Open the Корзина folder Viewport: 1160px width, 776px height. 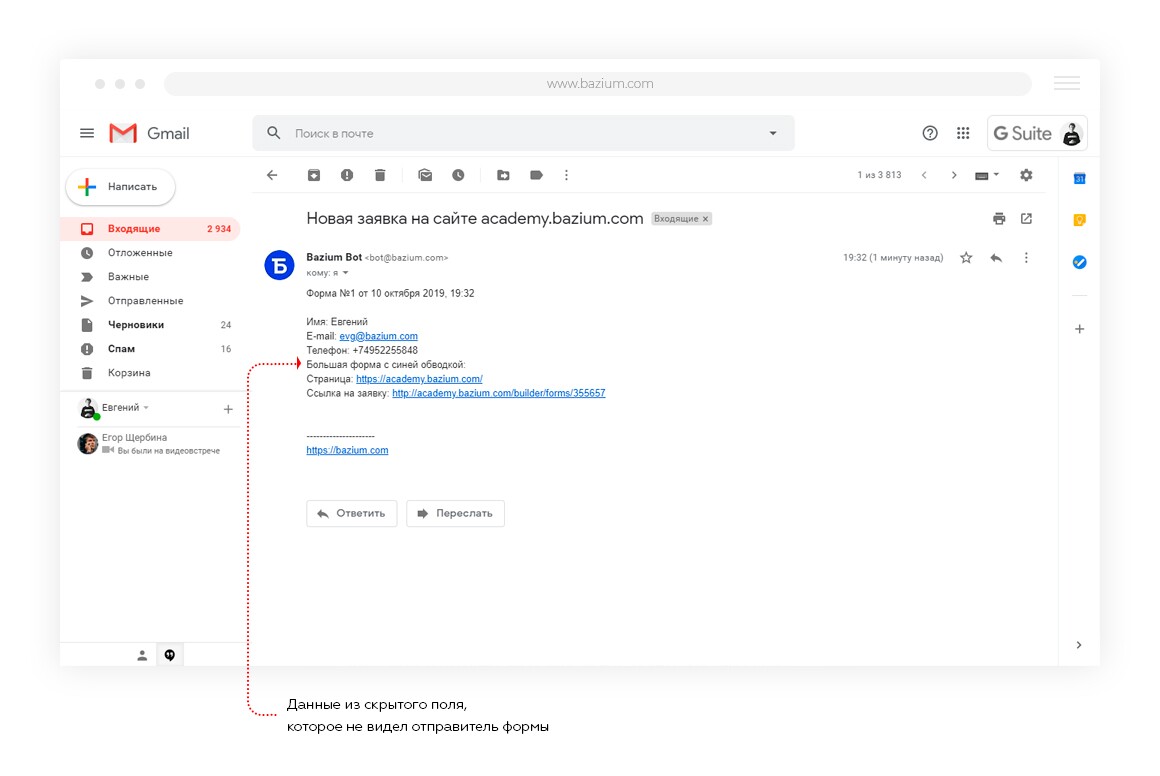click(x=150, y=373)
